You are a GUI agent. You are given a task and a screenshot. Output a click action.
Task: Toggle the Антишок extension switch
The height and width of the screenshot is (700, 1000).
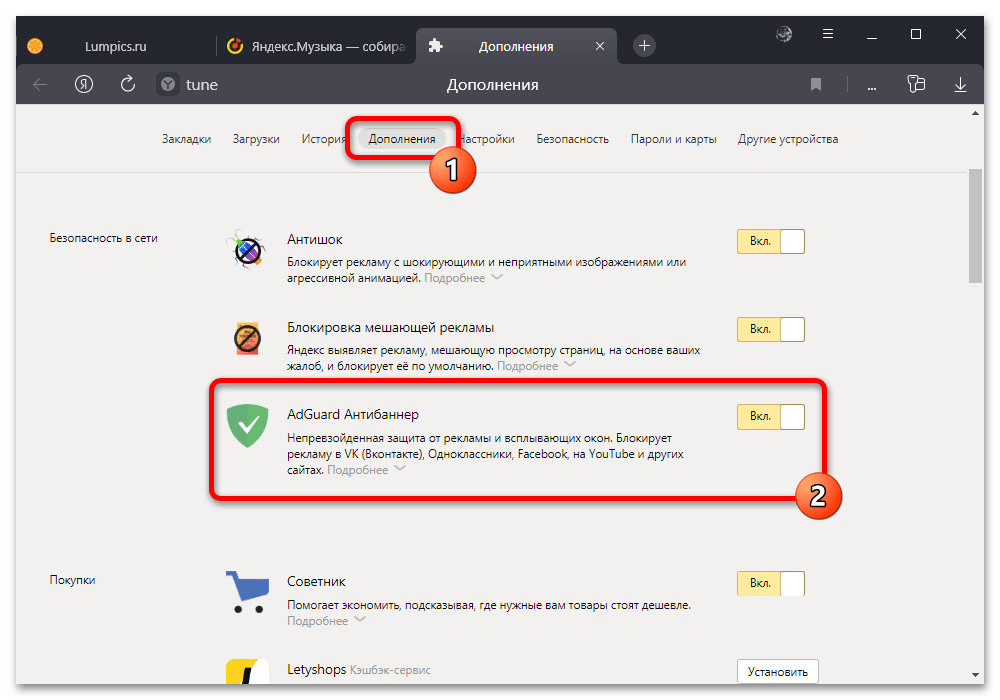pos(770,242)
